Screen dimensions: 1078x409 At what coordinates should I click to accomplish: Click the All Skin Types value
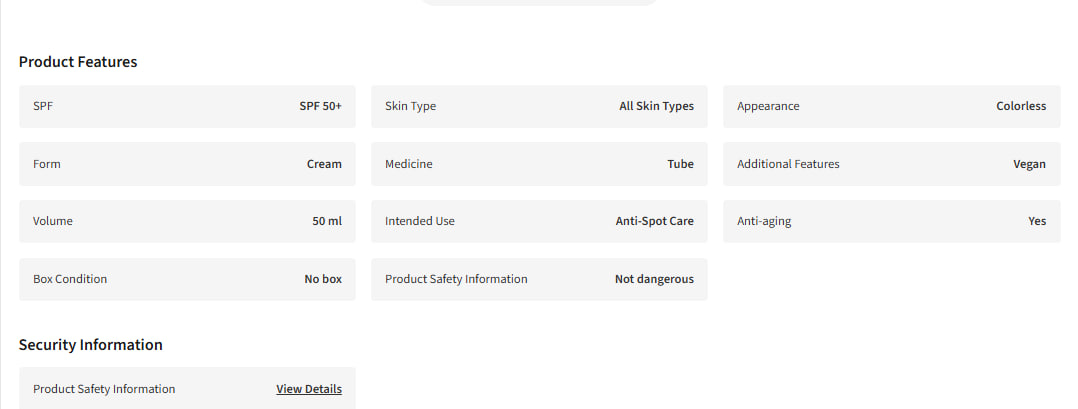point(657,107)
